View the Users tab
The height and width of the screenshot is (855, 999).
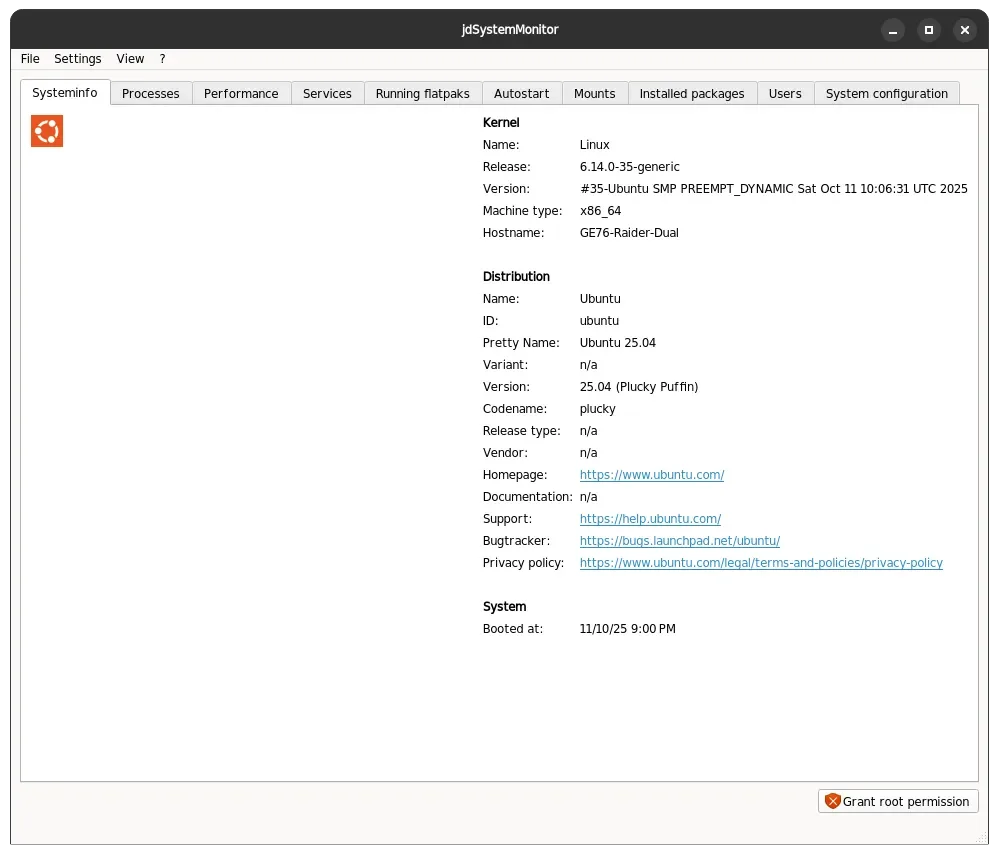[x=785, y=94]
